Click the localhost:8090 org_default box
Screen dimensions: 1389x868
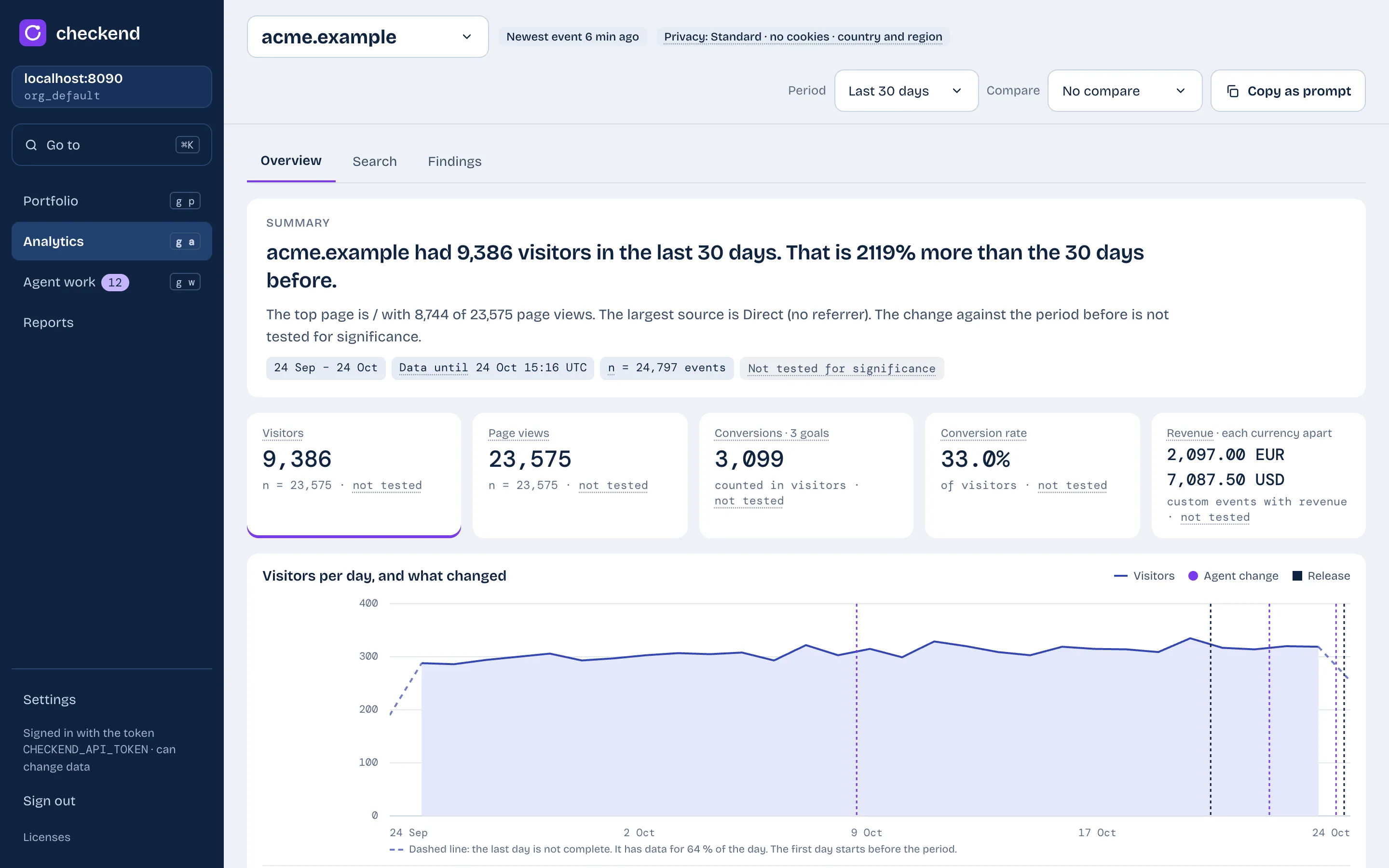[112, 87]
